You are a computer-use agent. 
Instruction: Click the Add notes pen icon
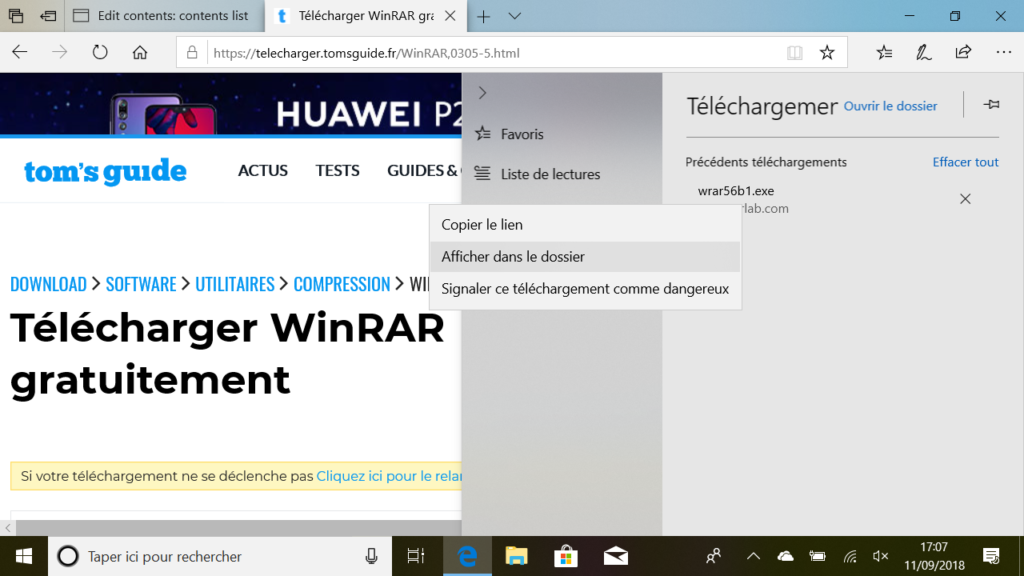pyautogui.click(x=923, y=52)
